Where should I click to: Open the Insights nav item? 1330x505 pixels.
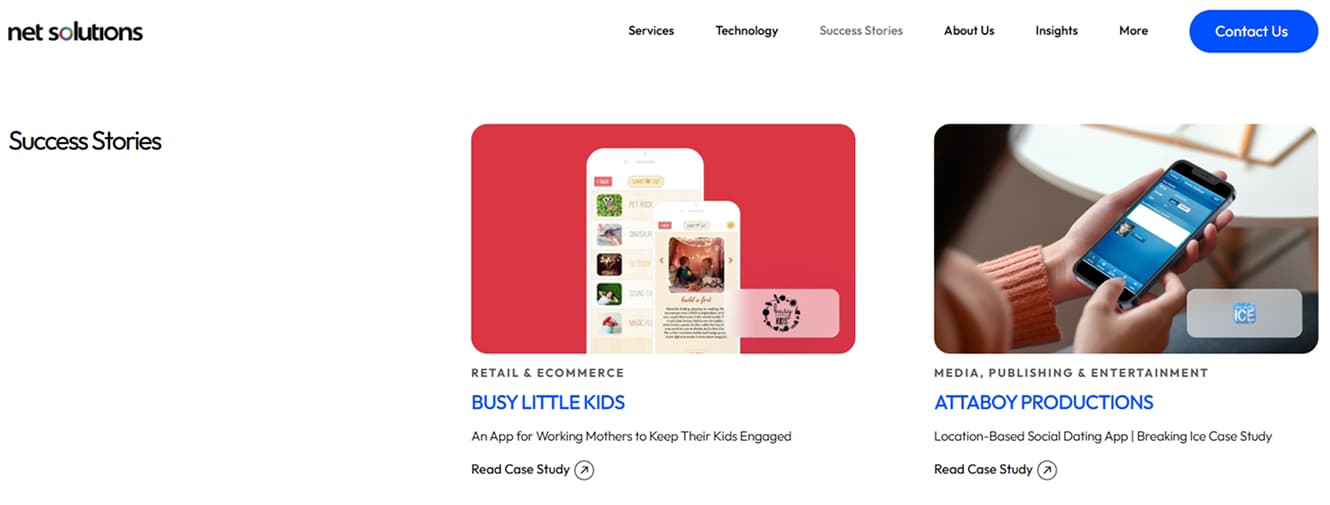[1057, 31]
